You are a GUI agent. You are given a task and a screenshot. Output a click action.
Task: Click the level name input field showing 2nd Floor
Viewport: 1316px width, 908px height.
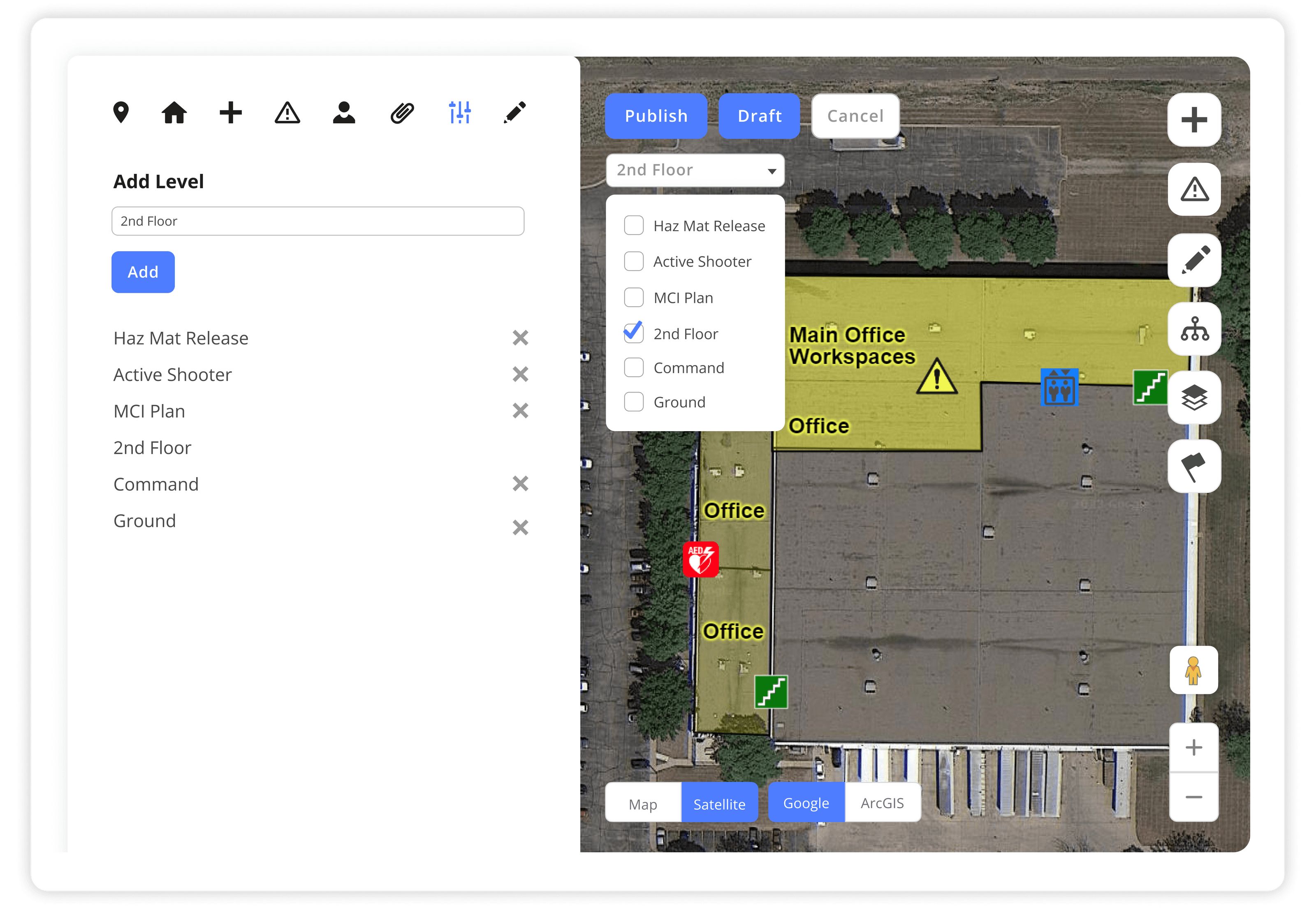pos(317,221)
